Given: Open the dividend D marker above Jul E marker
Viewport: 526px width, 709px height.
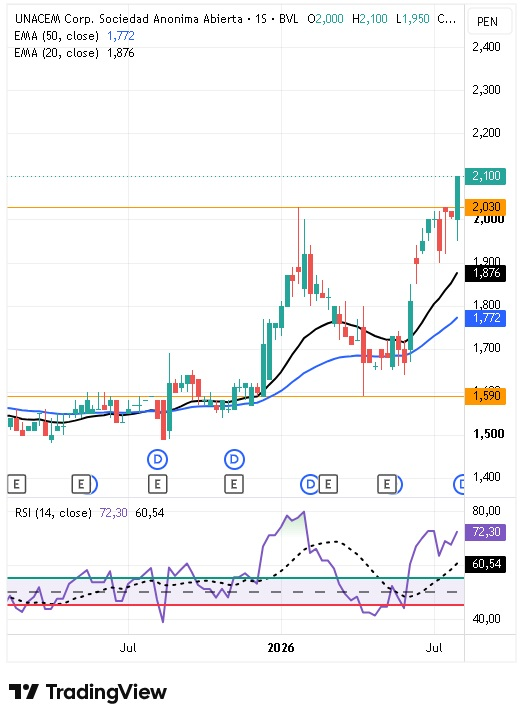Looking at the screenshot, I should 157,460.
